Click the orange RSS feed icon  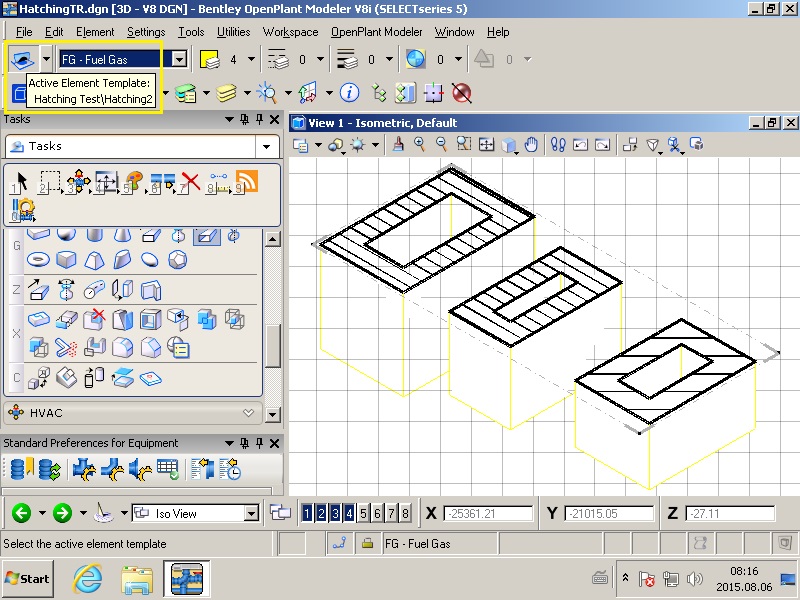pyautogui.click(x=247, y=182)
